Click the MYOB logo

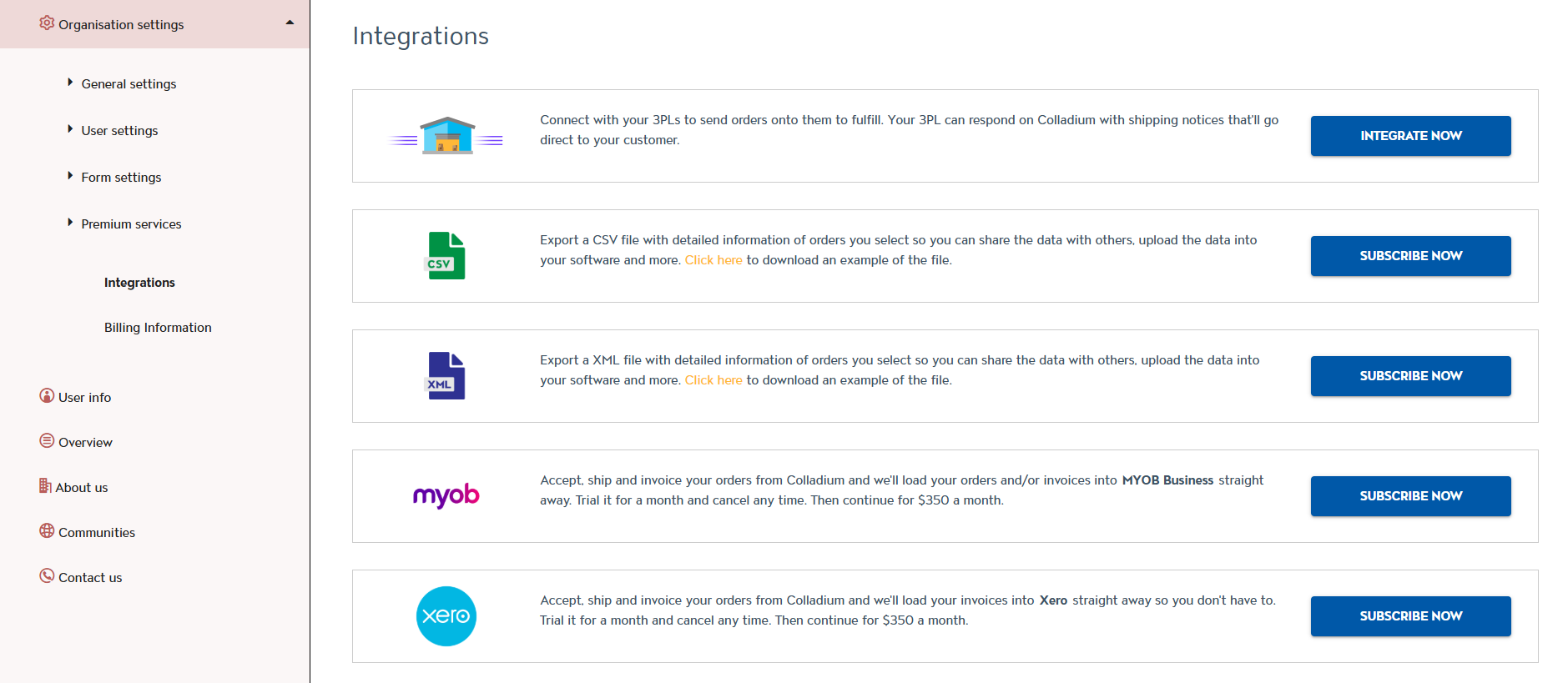click(446, 495)
